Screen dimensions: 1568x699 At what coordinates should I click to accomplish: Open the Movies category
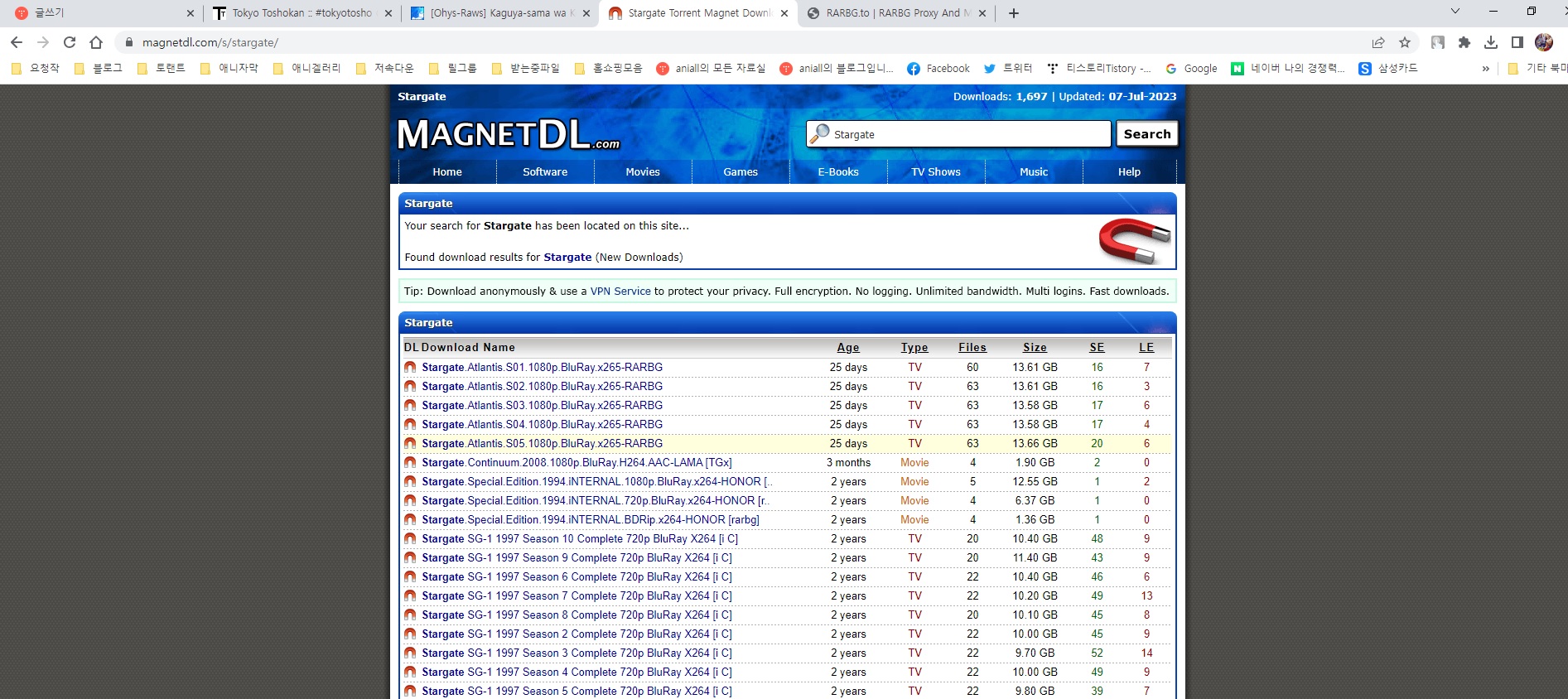pos(643,172)
